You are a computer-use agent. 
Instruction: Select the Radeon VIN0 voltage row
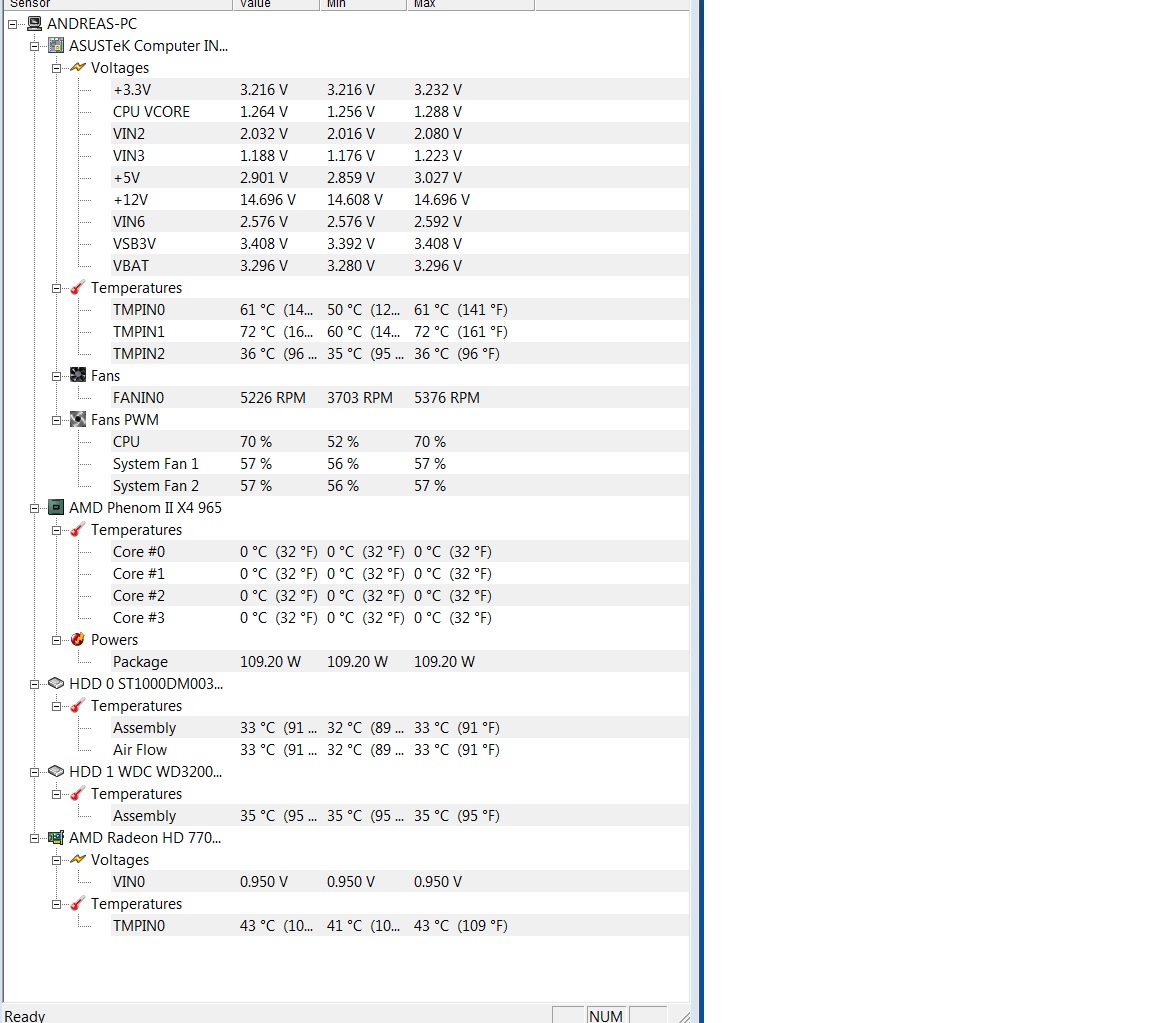[400, 882]
